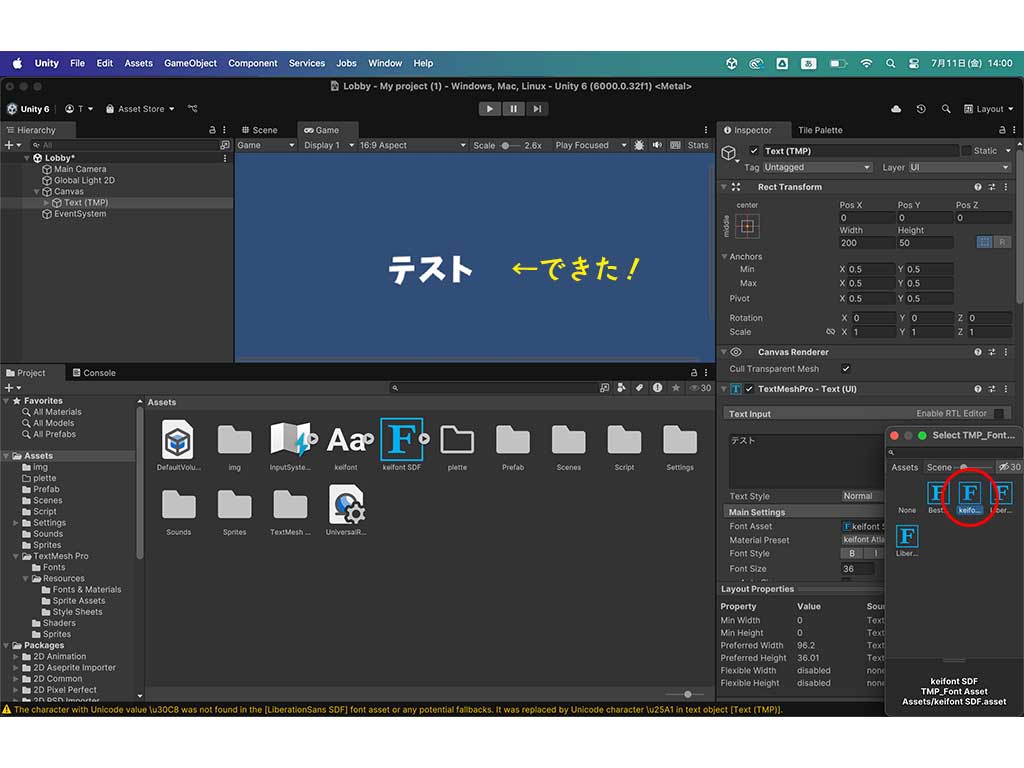
Task: Toggle the Text (TMP) object active checkbox
Action: point(754,151)
